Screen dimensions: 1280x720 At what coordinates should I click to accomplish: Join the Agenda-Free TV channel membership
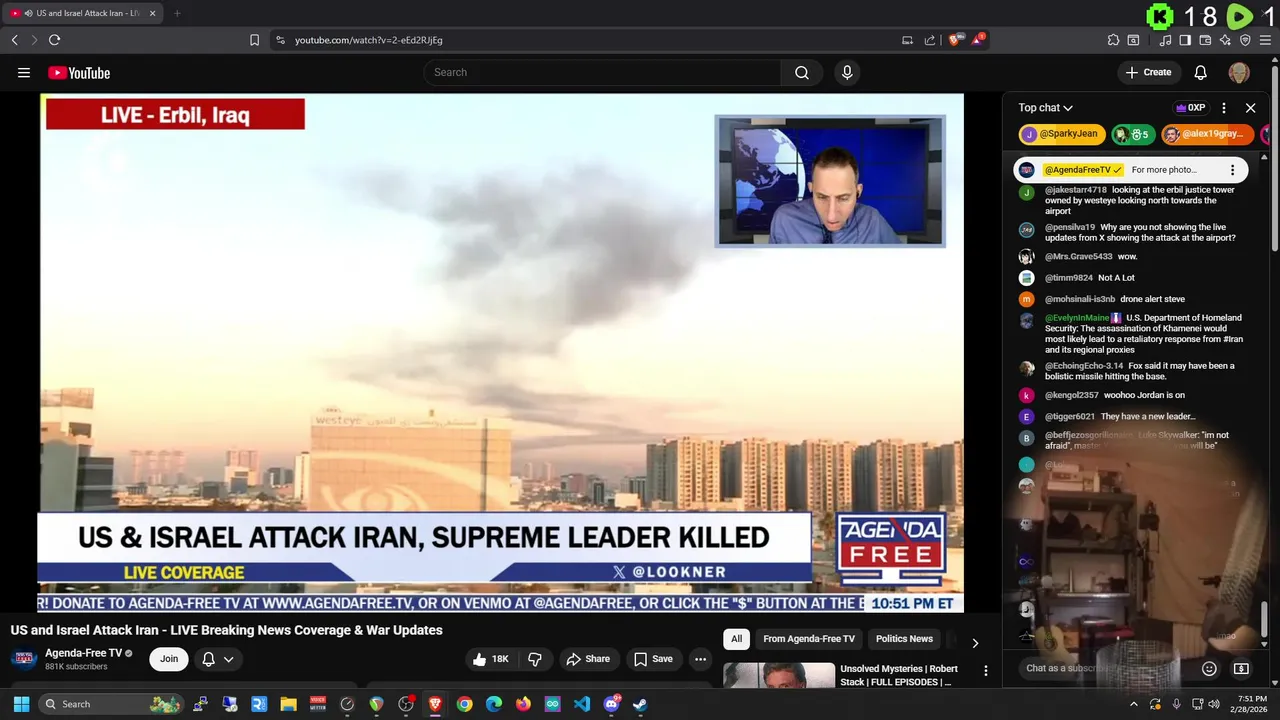pos(169,659)
